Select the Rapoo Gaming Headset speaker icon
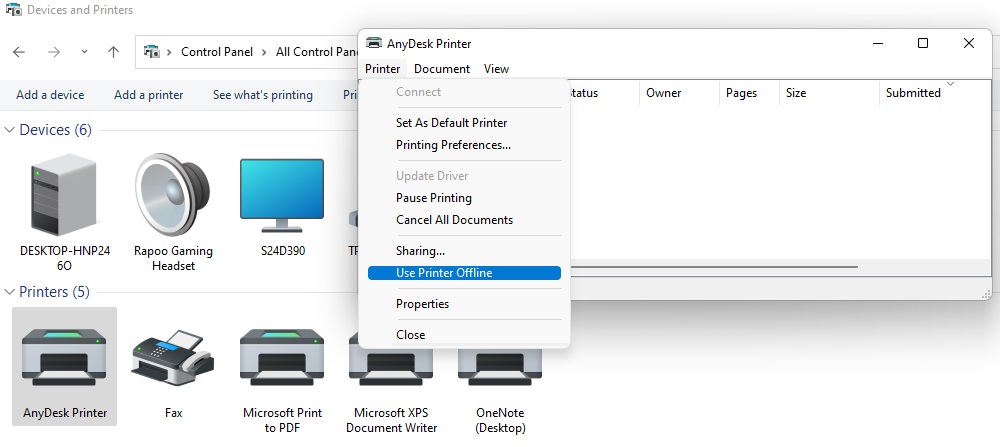 173,194
